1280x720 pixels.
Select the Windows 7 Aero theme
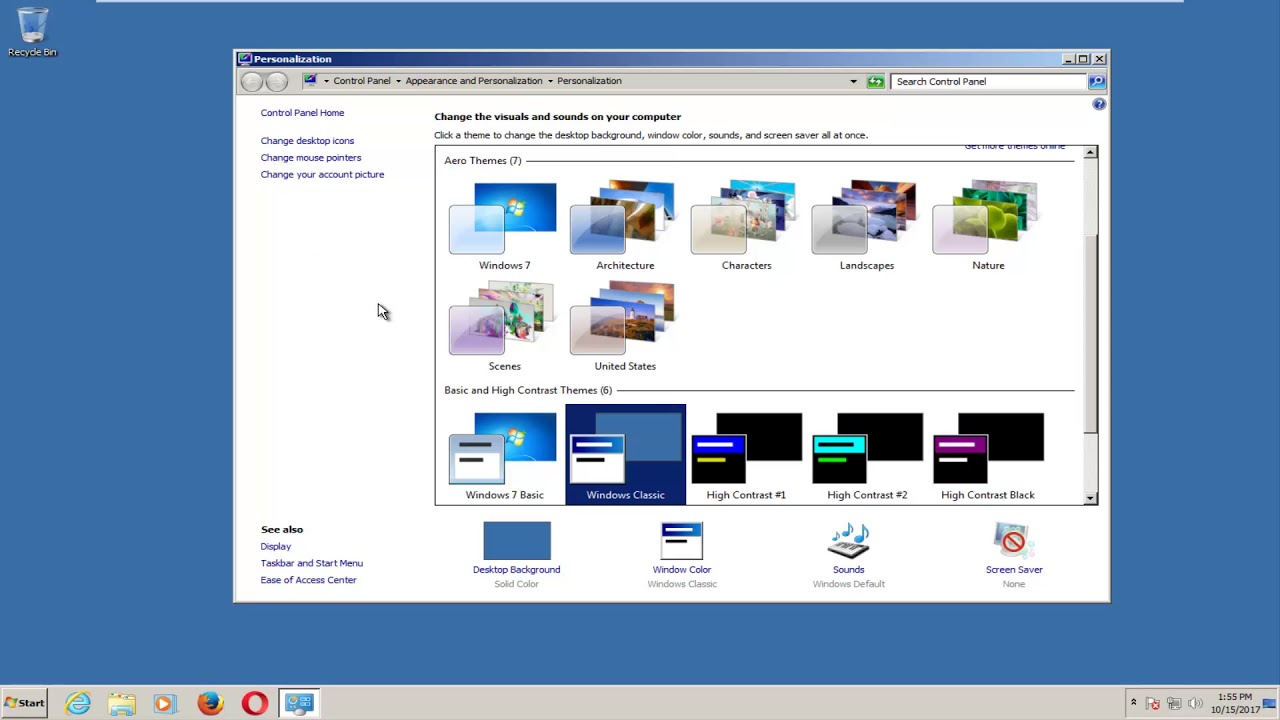coord(504,225)
